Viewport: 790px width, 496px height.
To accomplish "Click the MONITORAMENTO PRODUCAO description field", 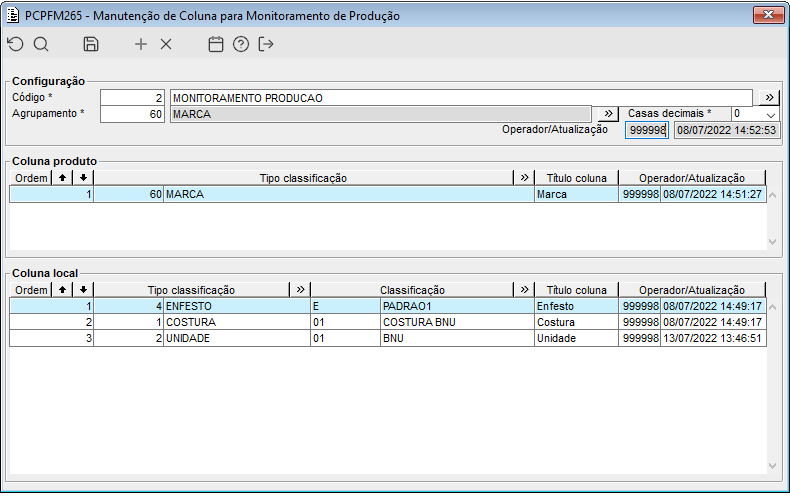I will [x=461, y=98].
